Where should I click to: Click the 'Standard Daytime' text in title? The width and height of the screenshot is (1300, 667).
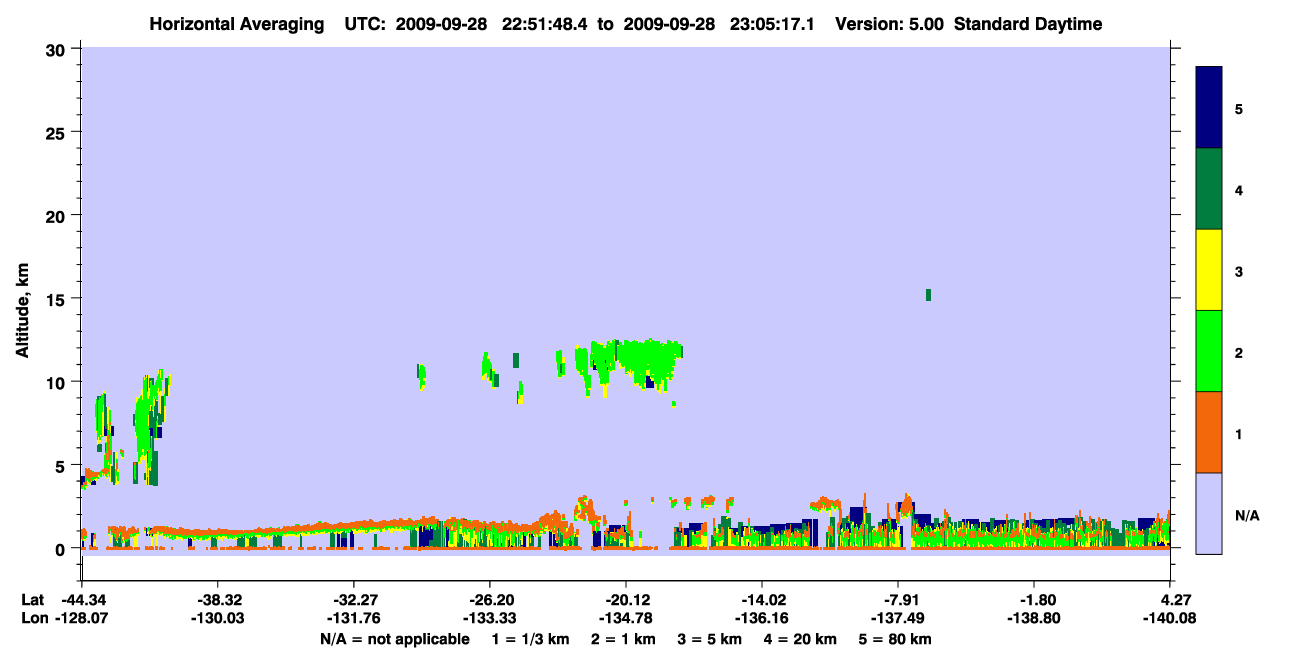tap(1028, 24)
